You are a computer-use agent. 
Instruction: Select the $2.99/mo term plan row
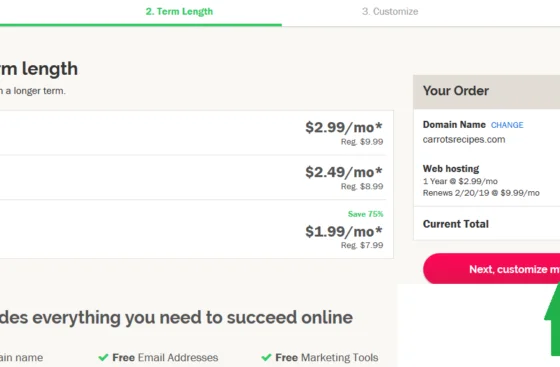tap(196, 133)
